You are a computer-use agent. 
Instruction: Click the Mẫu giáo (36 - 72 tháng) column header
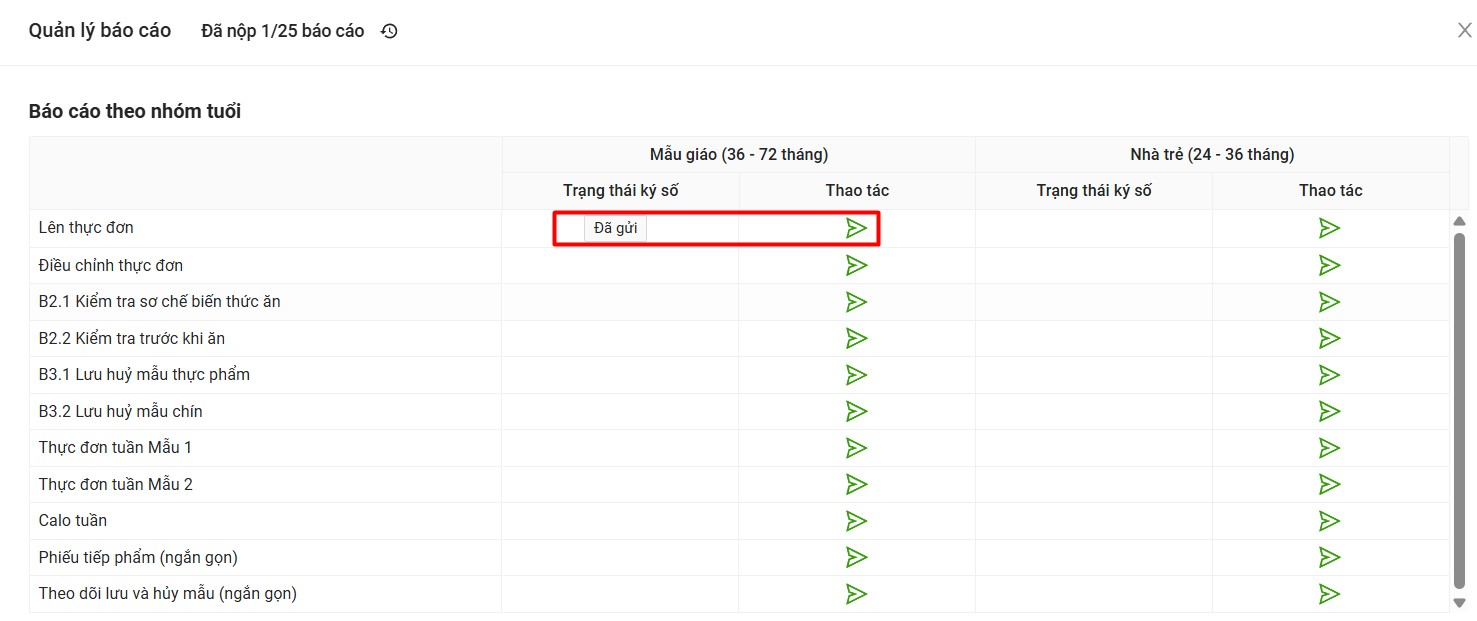pos(738,154)
